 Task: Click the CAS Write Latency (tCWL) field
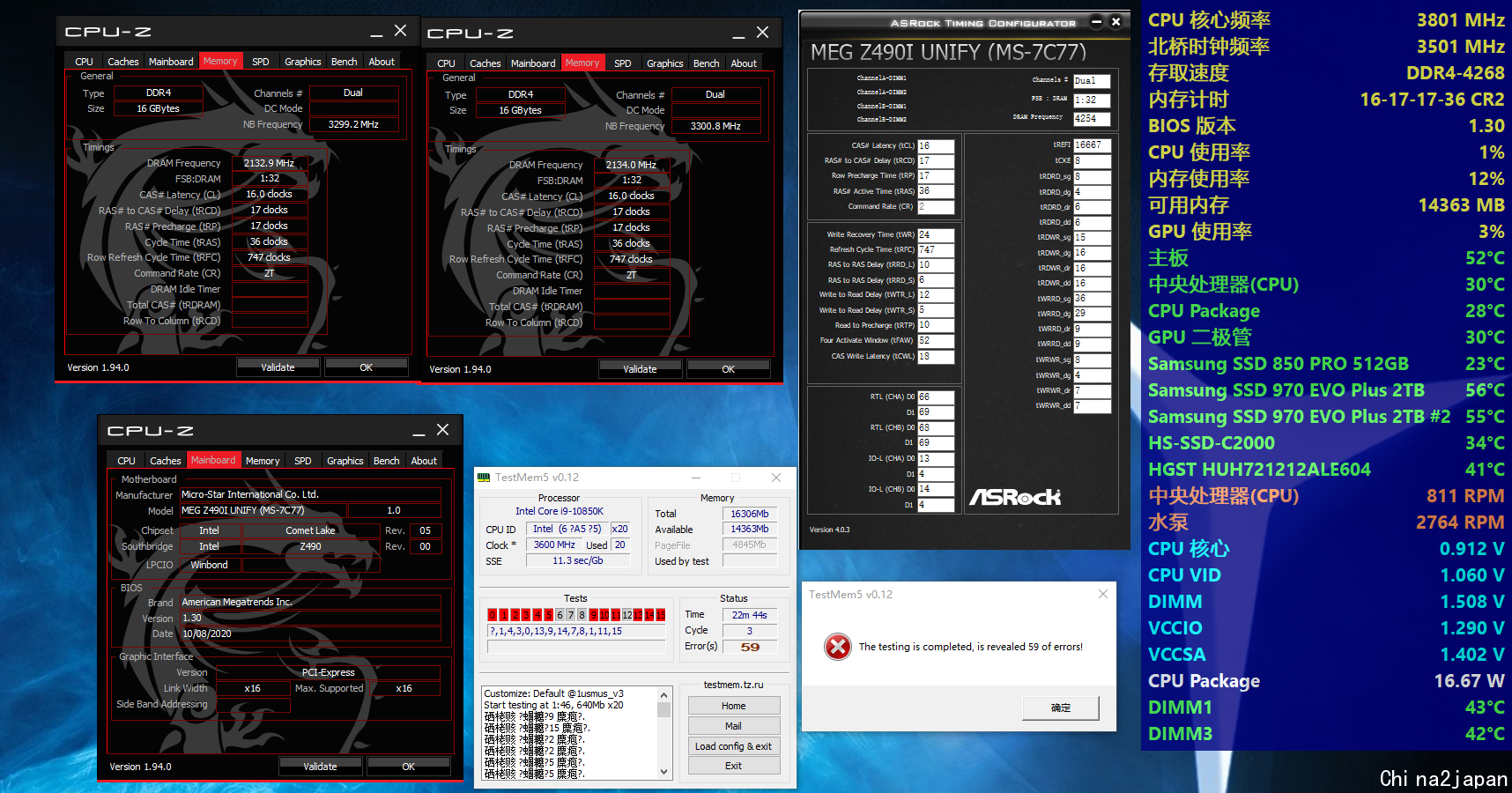[936, 357]
